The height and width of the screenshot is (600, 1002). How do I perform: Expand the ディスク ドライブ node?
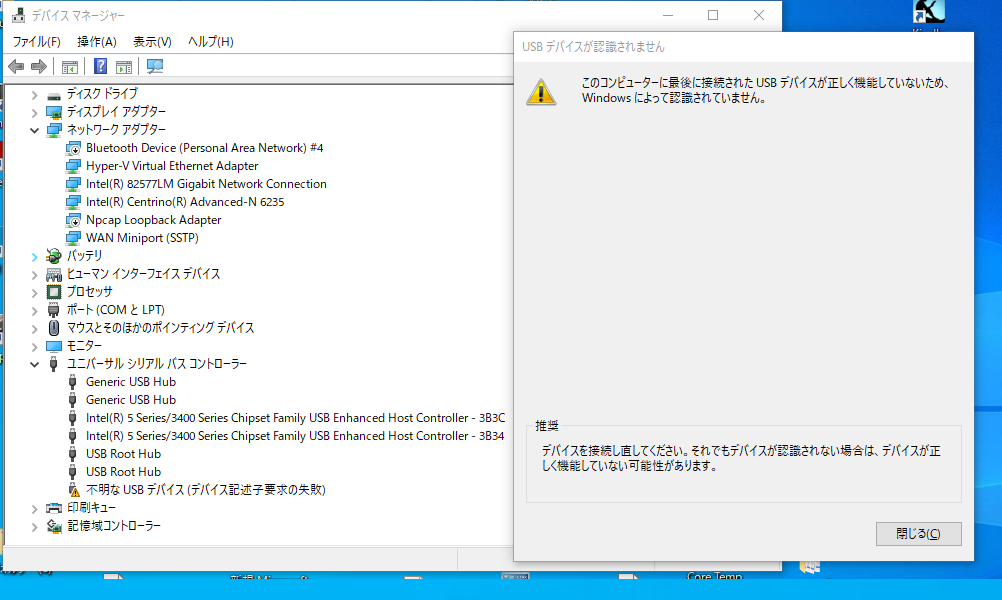[35, 95]
